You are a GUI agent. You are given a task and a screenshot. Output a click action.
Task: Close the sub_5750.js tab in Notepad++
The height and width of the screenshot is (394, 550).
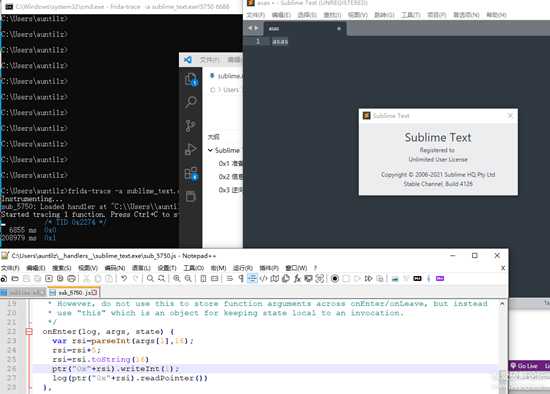click(x=94, y=292)
